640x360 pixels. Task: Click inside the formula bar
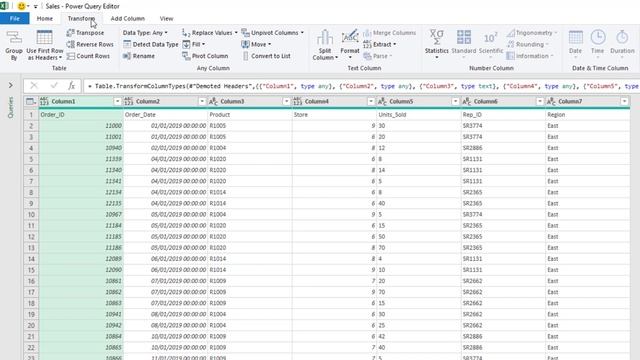pos(361,86)
